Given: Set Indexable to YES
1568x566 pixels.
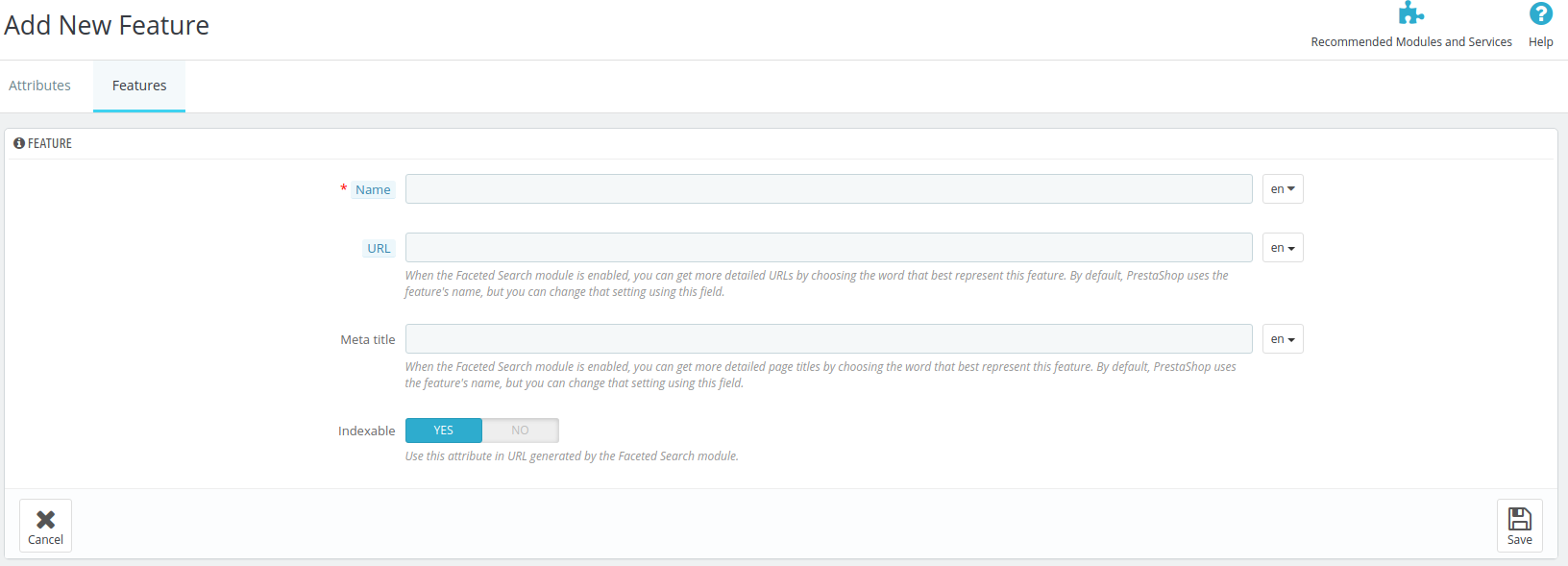Looking at the screenshot, I should (x=443, y=431).
